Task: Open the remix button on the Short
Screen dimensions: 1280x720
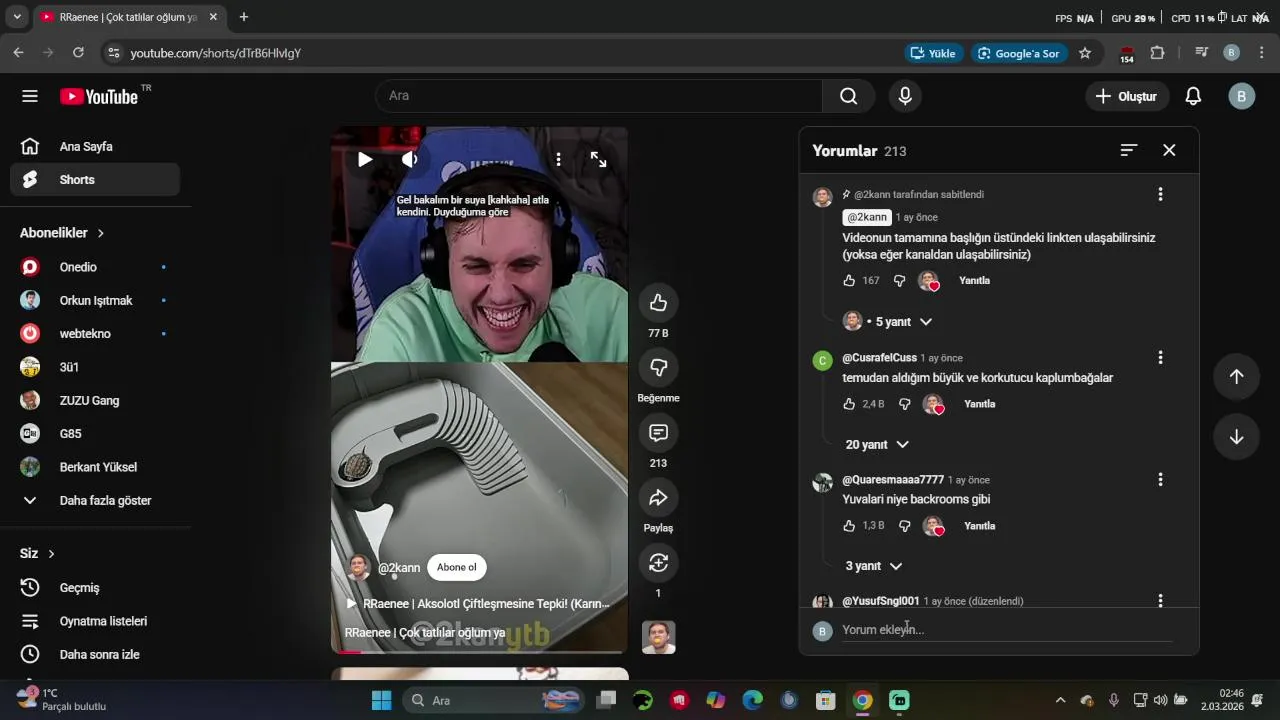Action: 658,563
